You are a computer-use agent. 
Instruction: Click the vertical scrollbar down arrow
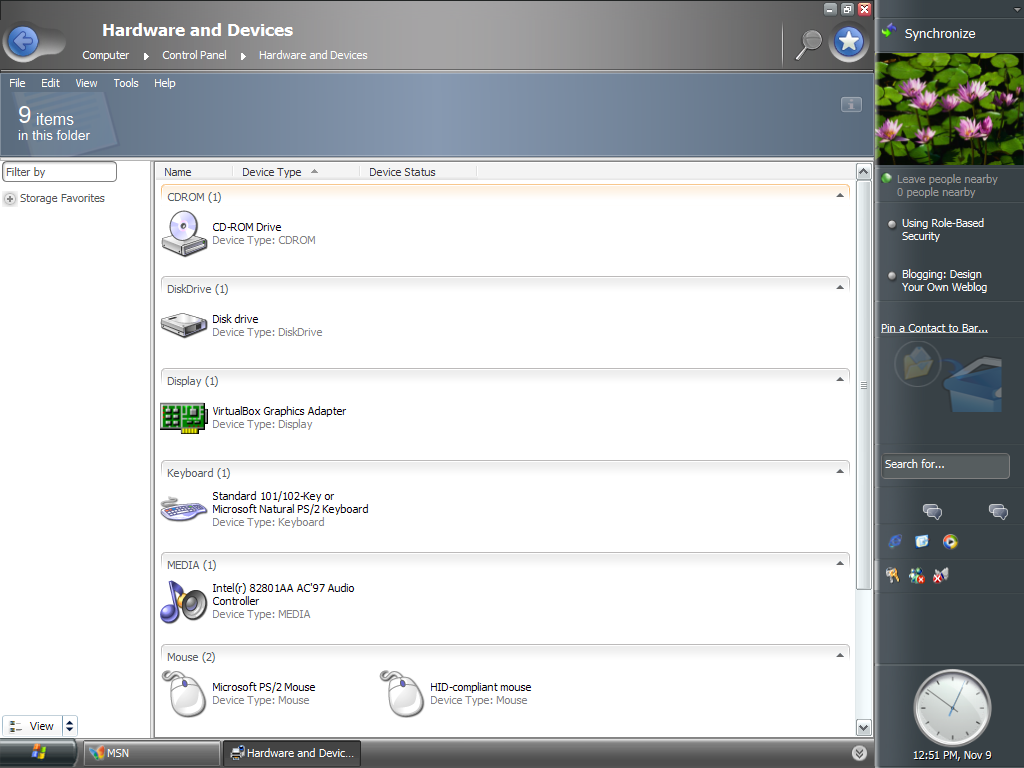(x=864, y=727)
